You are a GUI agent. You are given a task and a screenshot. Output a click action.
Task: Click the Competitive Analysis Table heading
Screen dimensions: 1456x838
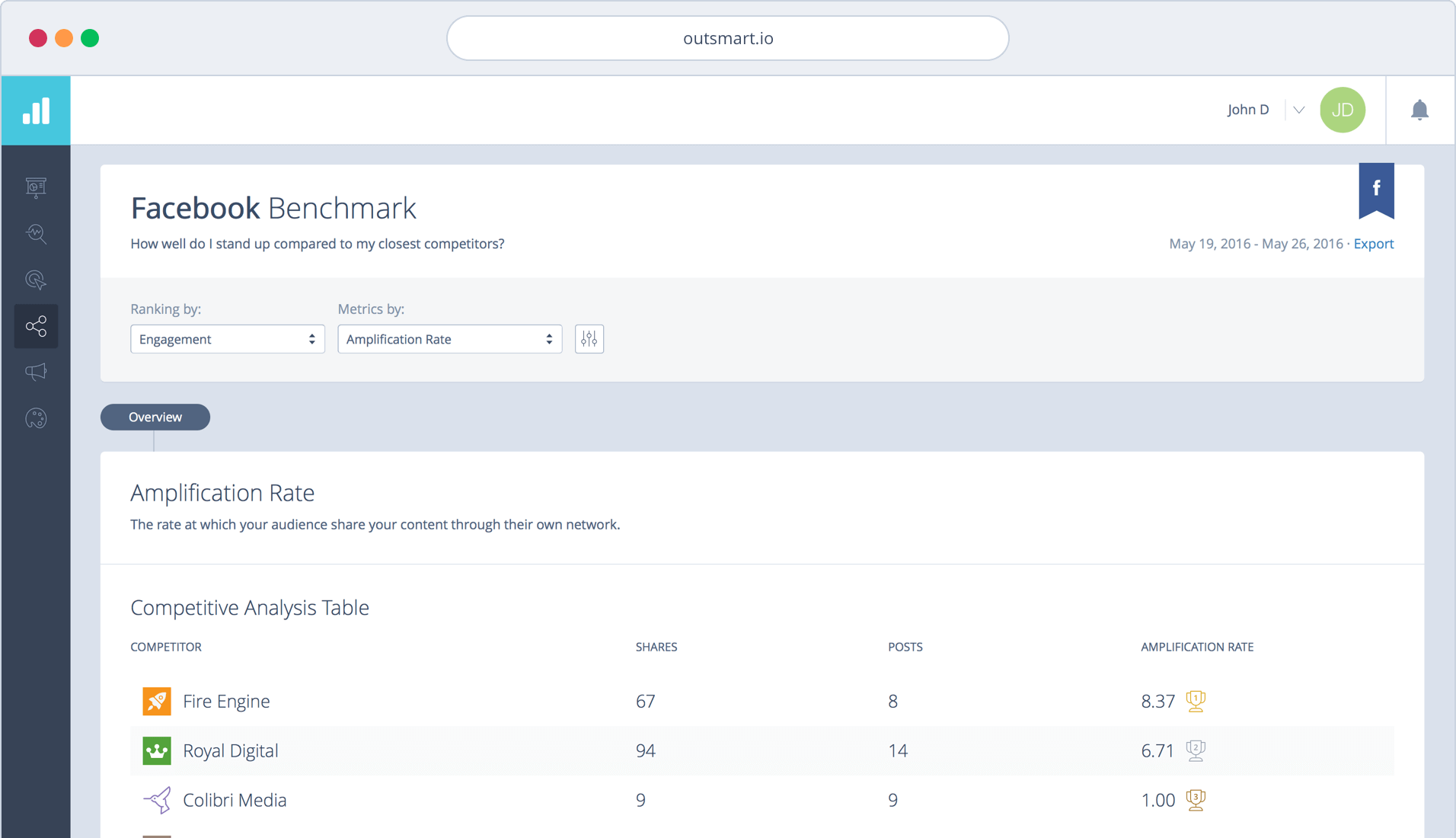(x=250, y=607)
